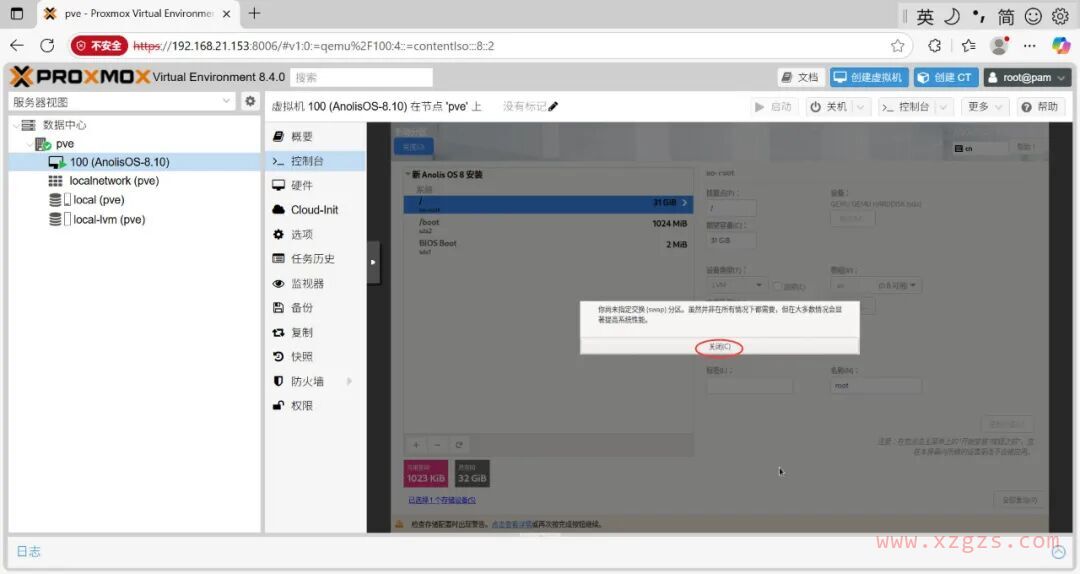Click the Proxmox search input field
The height and width of the screenshot is (574, 1080).
362,77
